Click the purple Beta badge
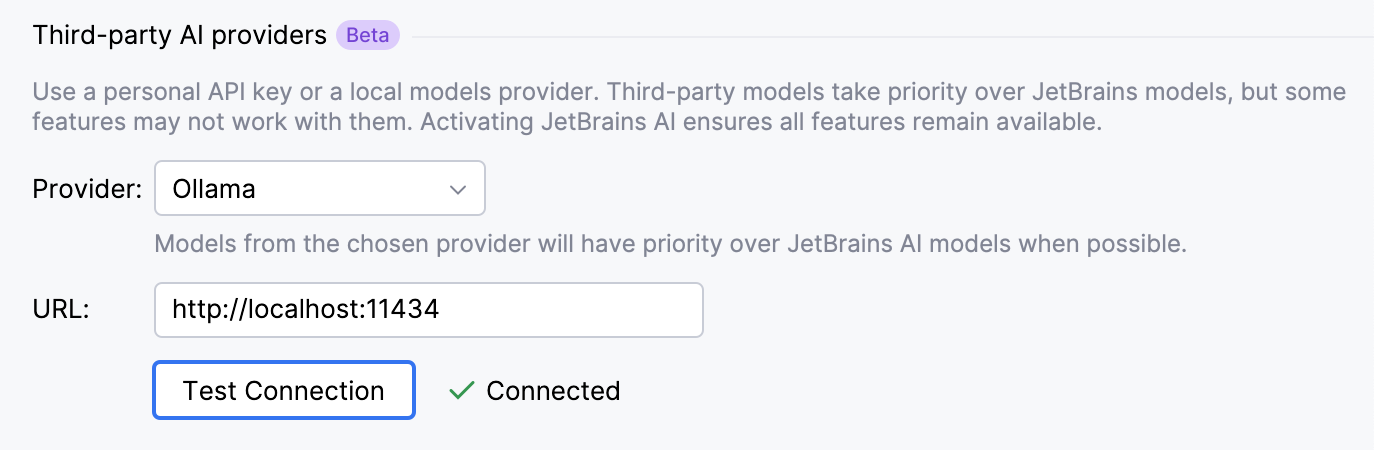 368,36
